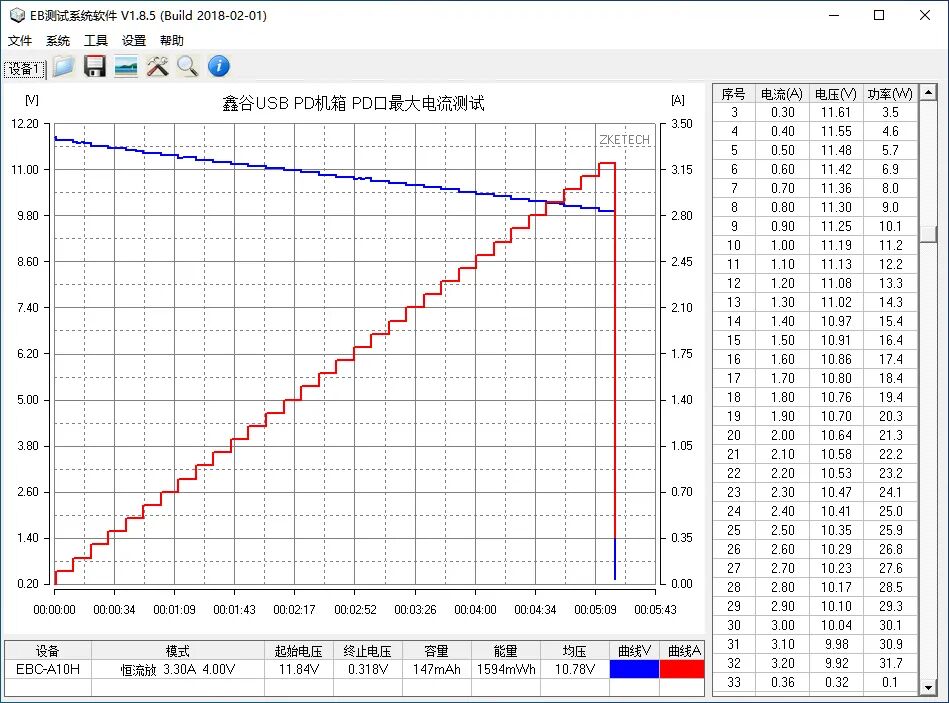Minimize the EB test software window
This screenshot has width=949, height=703.
[x=834, y=15]
